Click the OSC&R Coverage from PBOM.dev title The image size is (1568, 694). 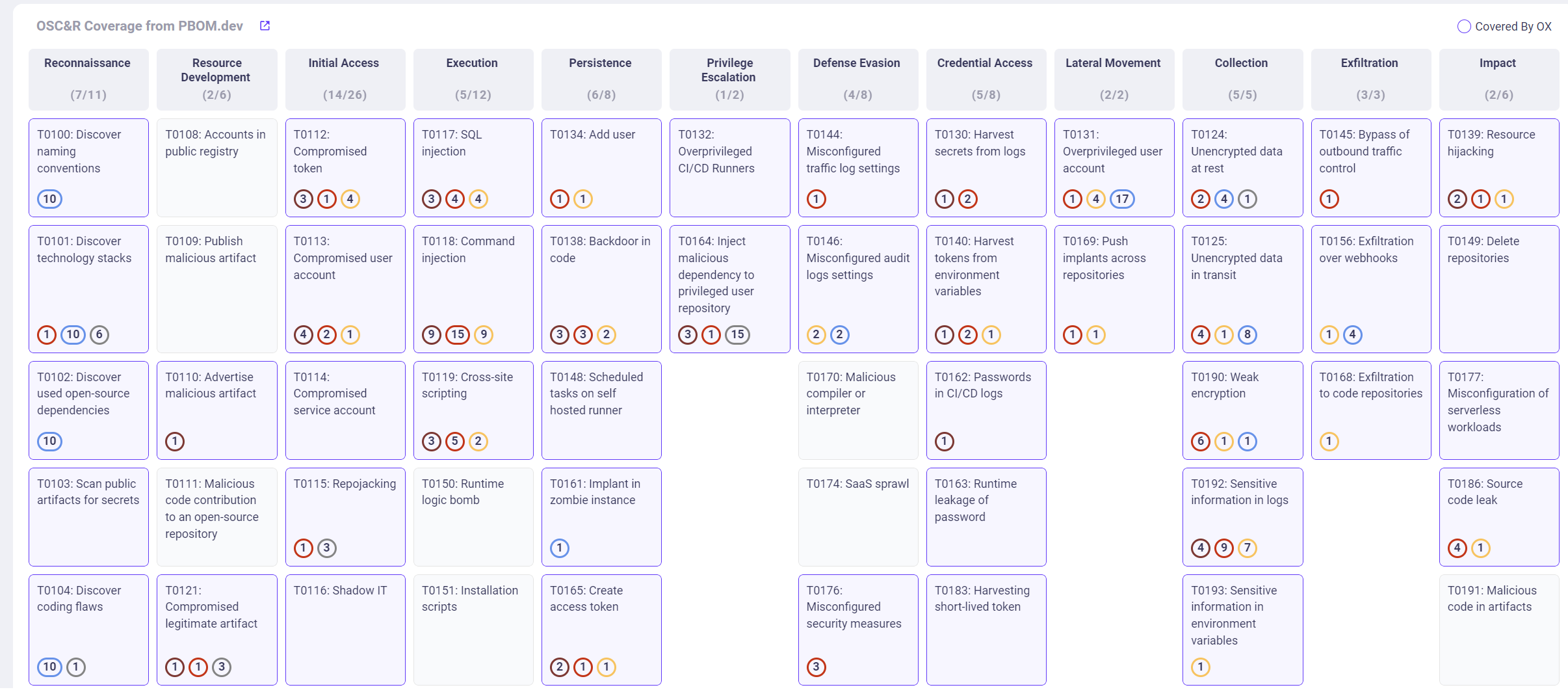point(140,26)
